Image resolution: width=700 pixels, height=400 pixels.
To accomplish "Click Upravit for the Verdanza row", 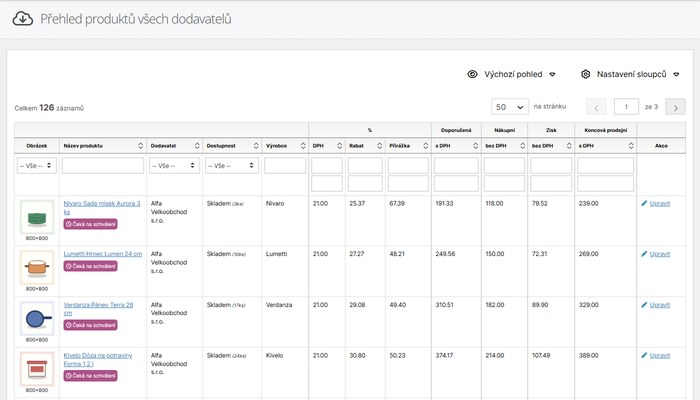I will 660,305.
